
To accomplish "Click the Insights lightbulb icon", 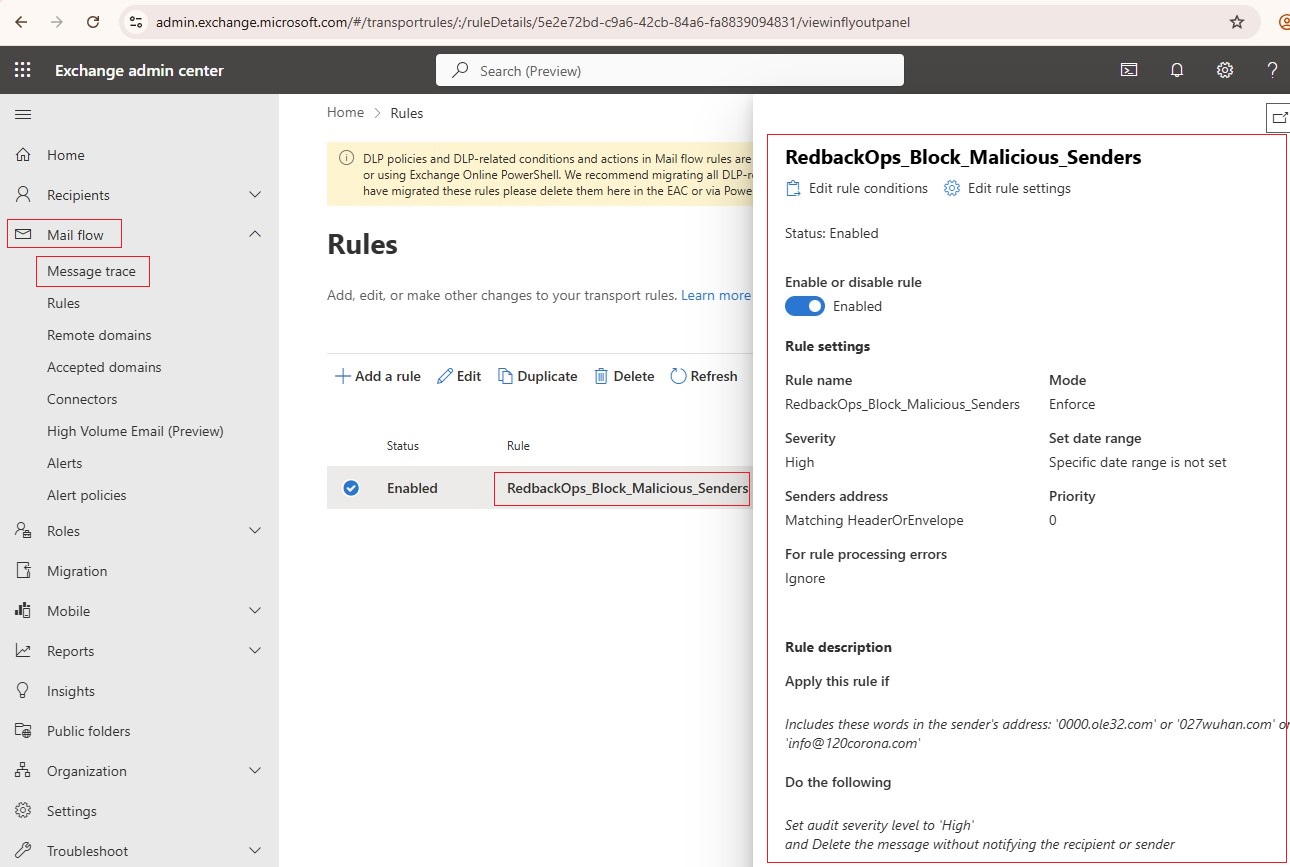I will coord(23,691).
